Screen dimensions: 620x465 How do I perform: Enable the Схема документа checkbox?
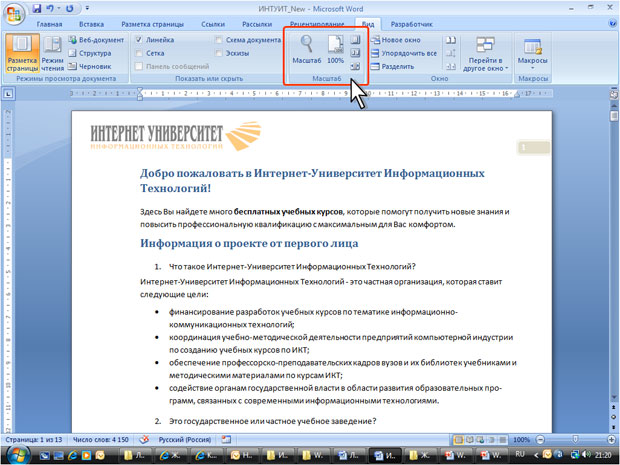pyautogui.click(x=219, y=40)
